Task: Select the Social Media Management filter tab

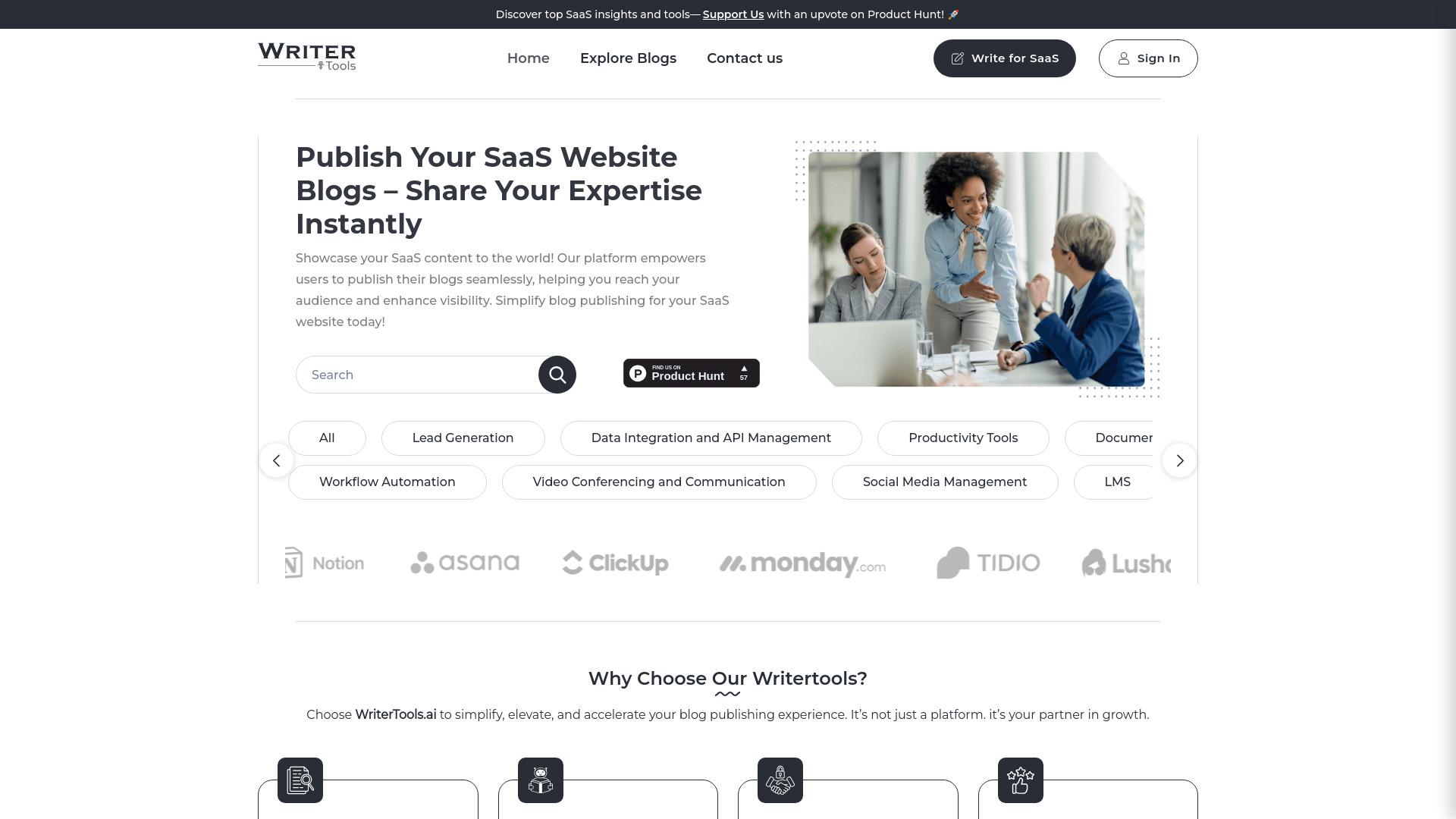Action: pyautogui.click(x=944, y=482)
